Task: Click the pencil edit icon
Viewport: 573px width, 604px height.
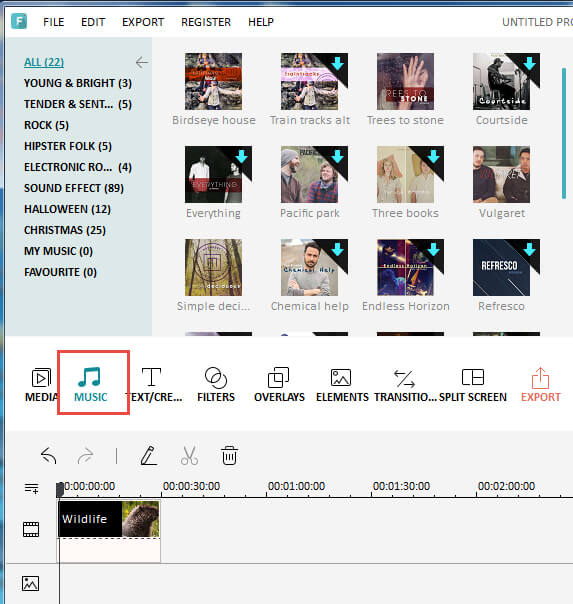Action: 149,456
